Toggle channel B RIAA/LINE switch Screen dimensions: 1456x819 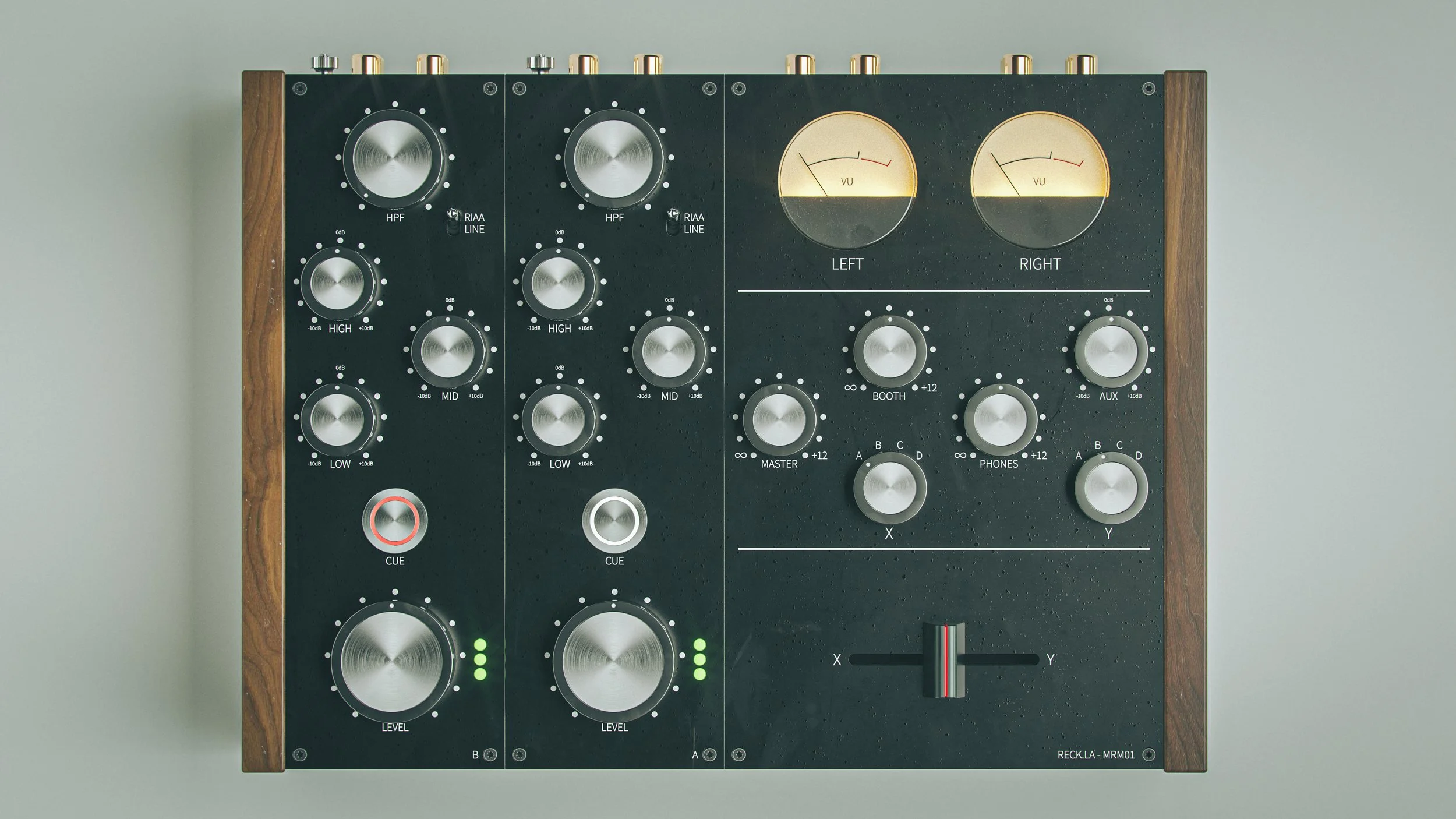(x=453, y=222)
